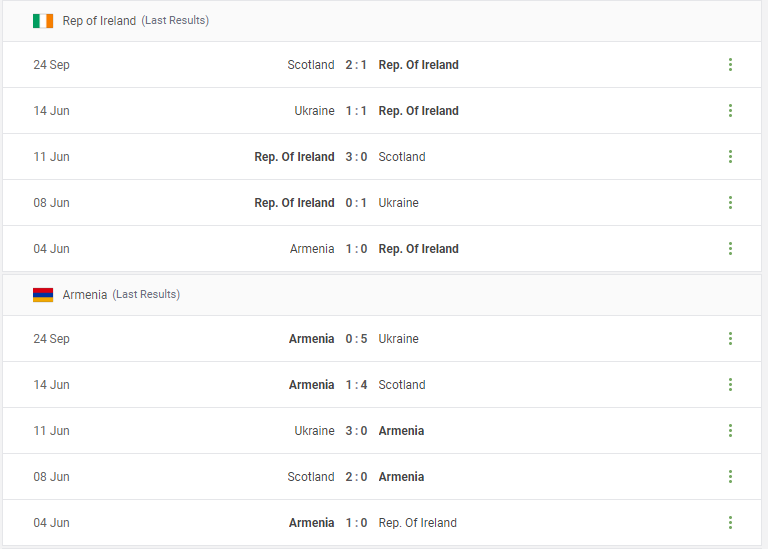Screen dimensions: 768x549
Task: Open more options for Ukraine 3:0 Armenia match
Action: [730, 431]
